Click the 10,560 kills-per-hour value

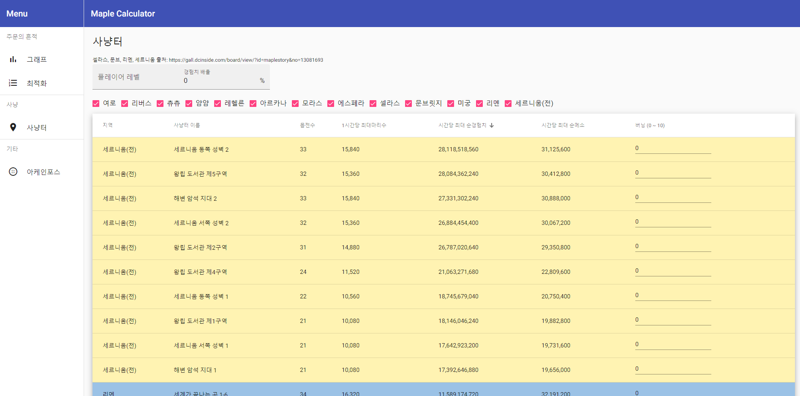[350, 296]
